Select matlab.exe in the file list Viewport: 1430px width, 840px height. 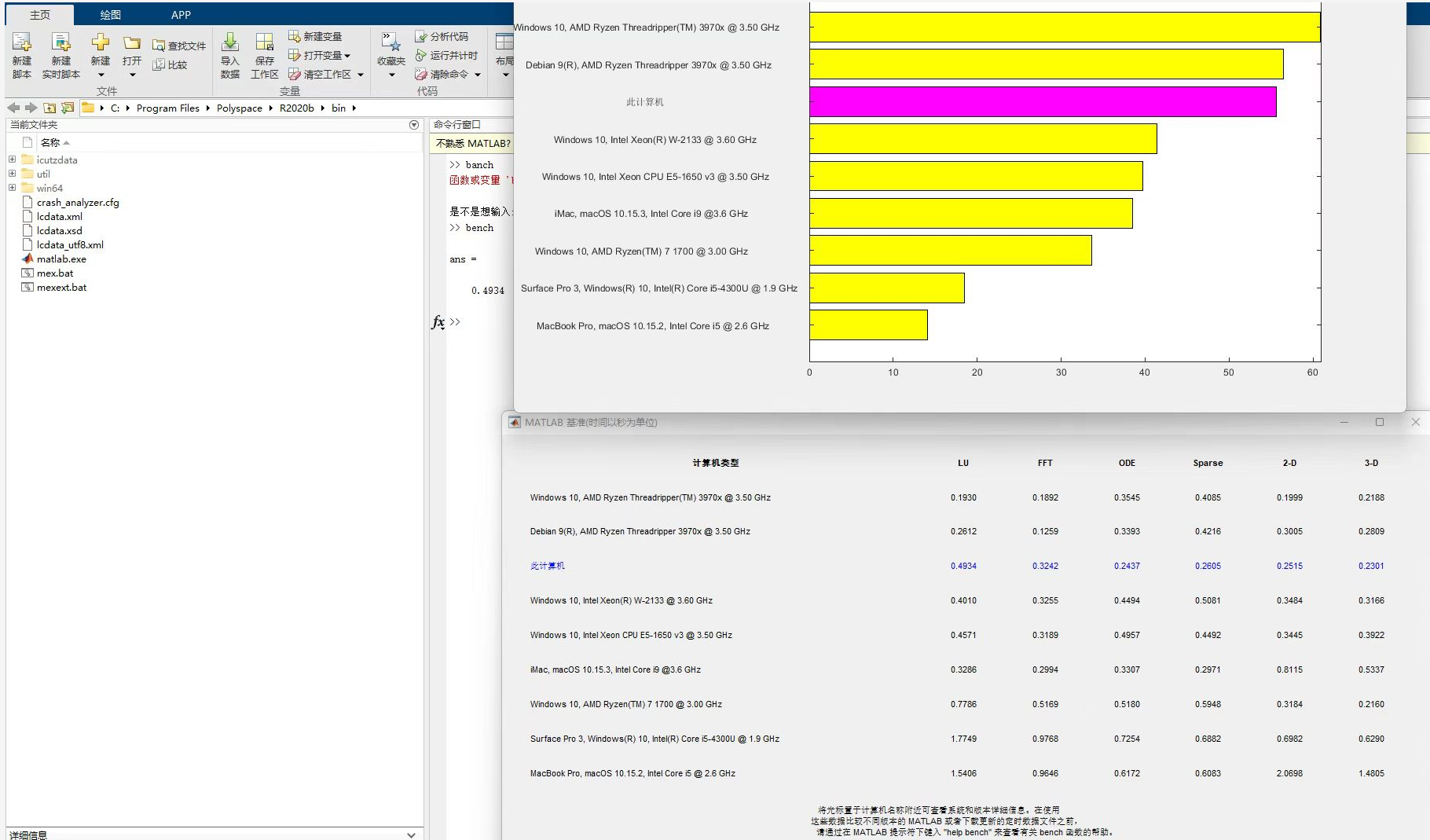point(61,259)
